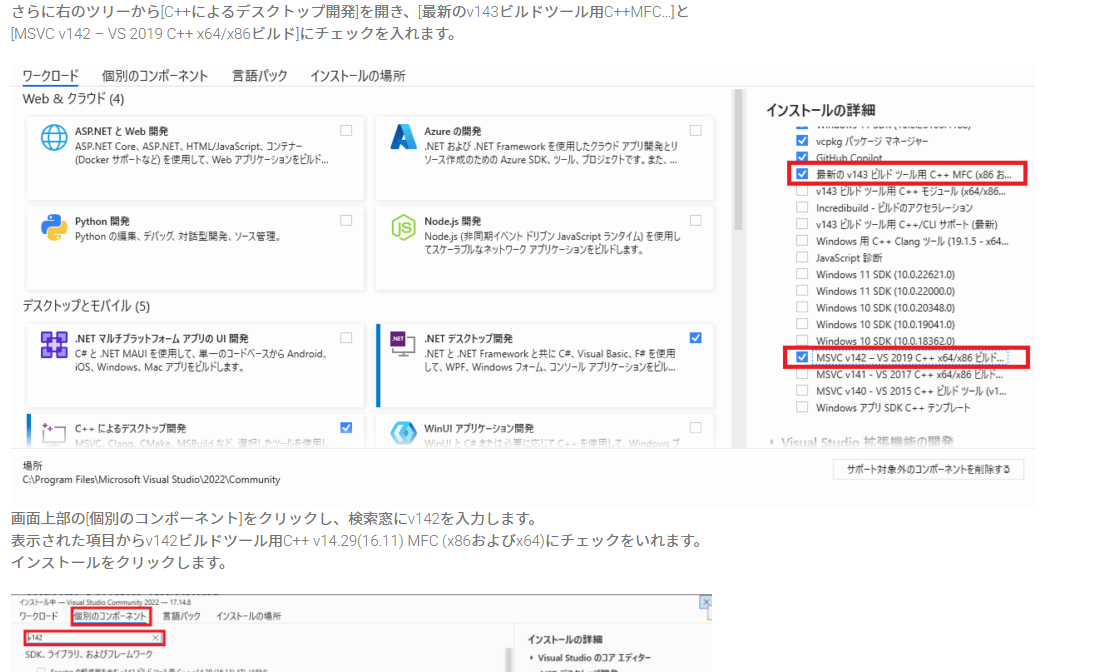This screenshot has width=1096, height=672.
Task: Open the 言語パック tab in top installer
Action: [259, 76]
